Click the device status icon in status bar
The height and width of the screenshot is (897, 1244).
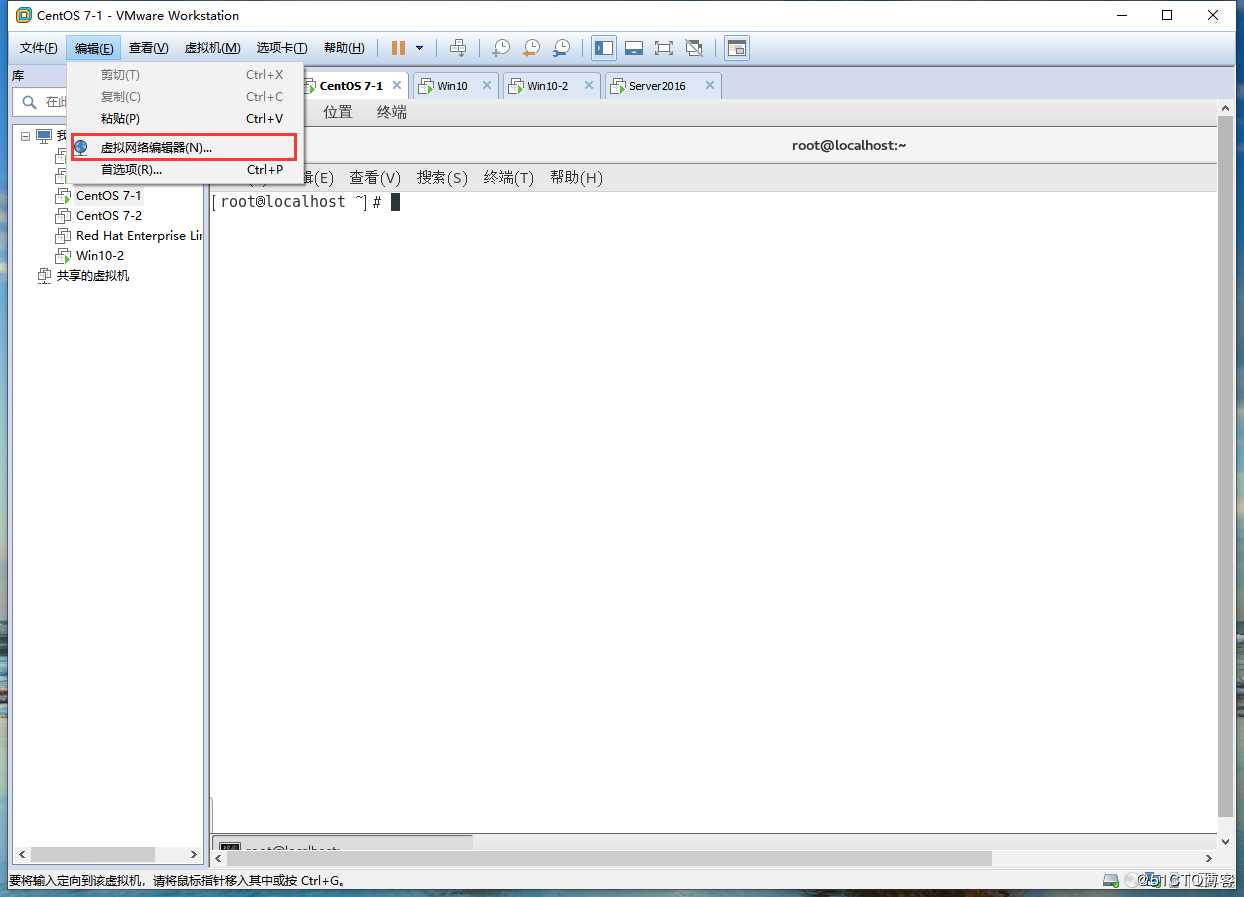(1110, 880)
